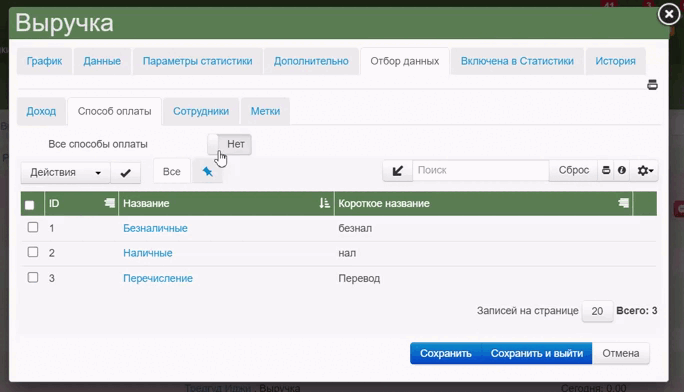This screenshot has height=392, width=684.
Task: Click the Сохранить button
Action: pyautogui.click(x=446, y=353)
